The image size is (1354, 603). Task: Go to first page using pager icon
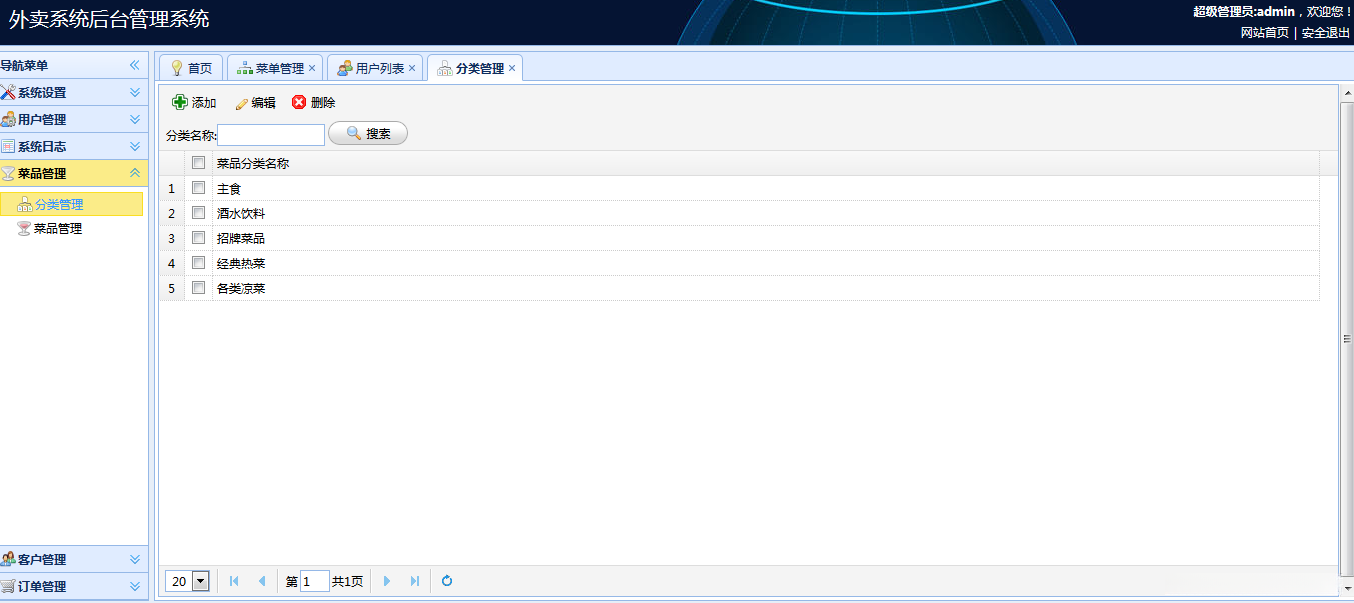pyautogui.click(x=234, y=581)
